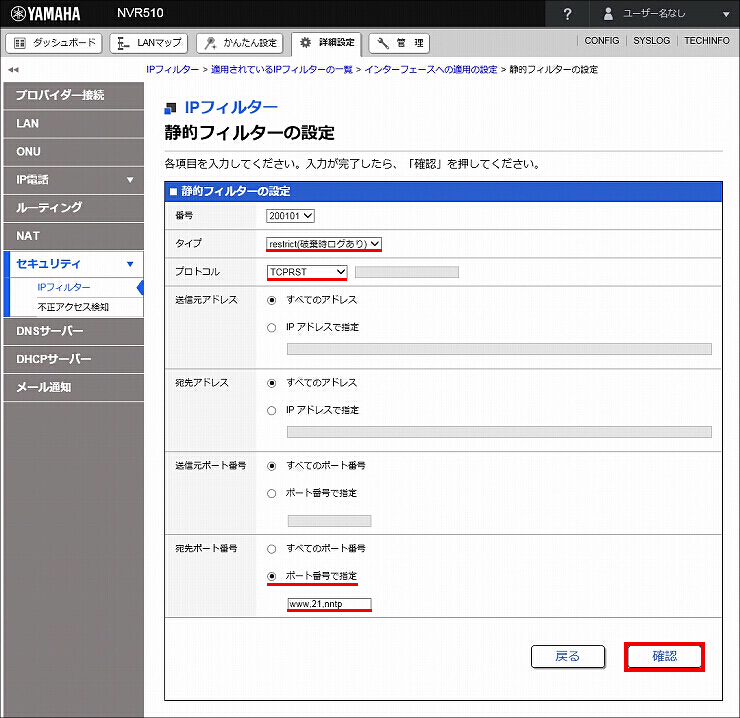The image size is (740, 718).
Task: Click the wrench icon on 管理
Action: pos(383,43)
